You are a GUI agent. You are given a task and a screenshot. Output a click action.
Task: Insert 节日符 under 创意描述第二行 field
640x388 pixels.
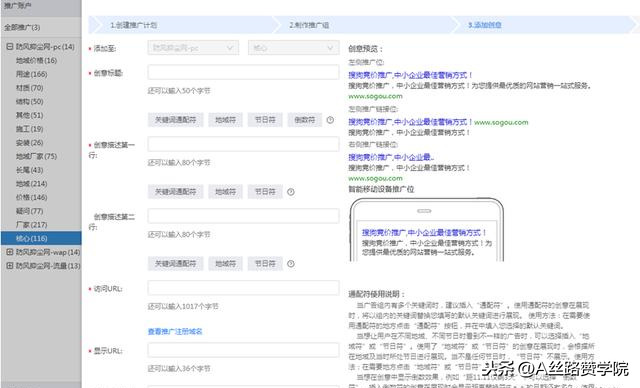tap(265, 264)
